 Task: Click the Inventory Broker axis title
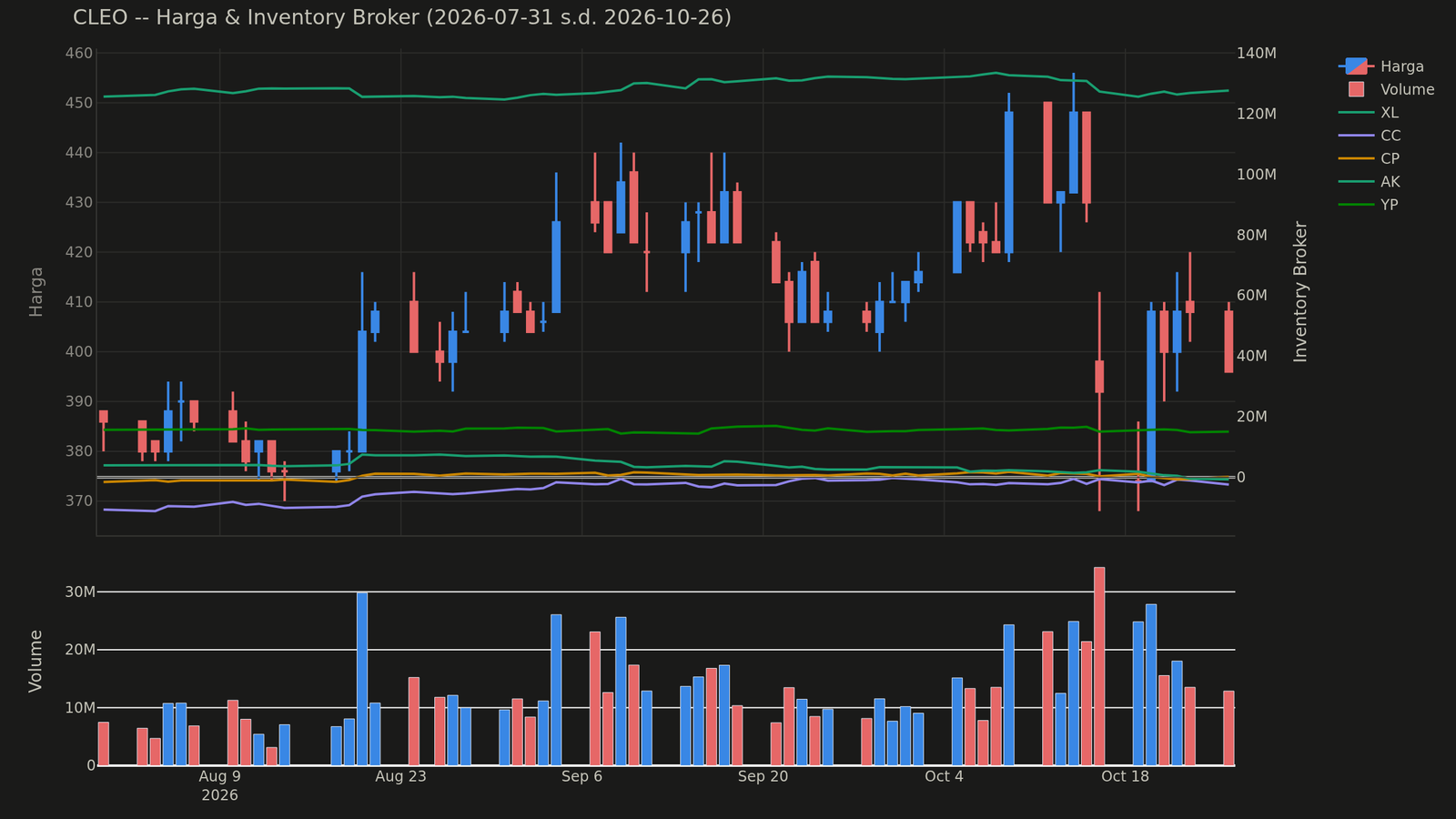tap(1300, 291)
